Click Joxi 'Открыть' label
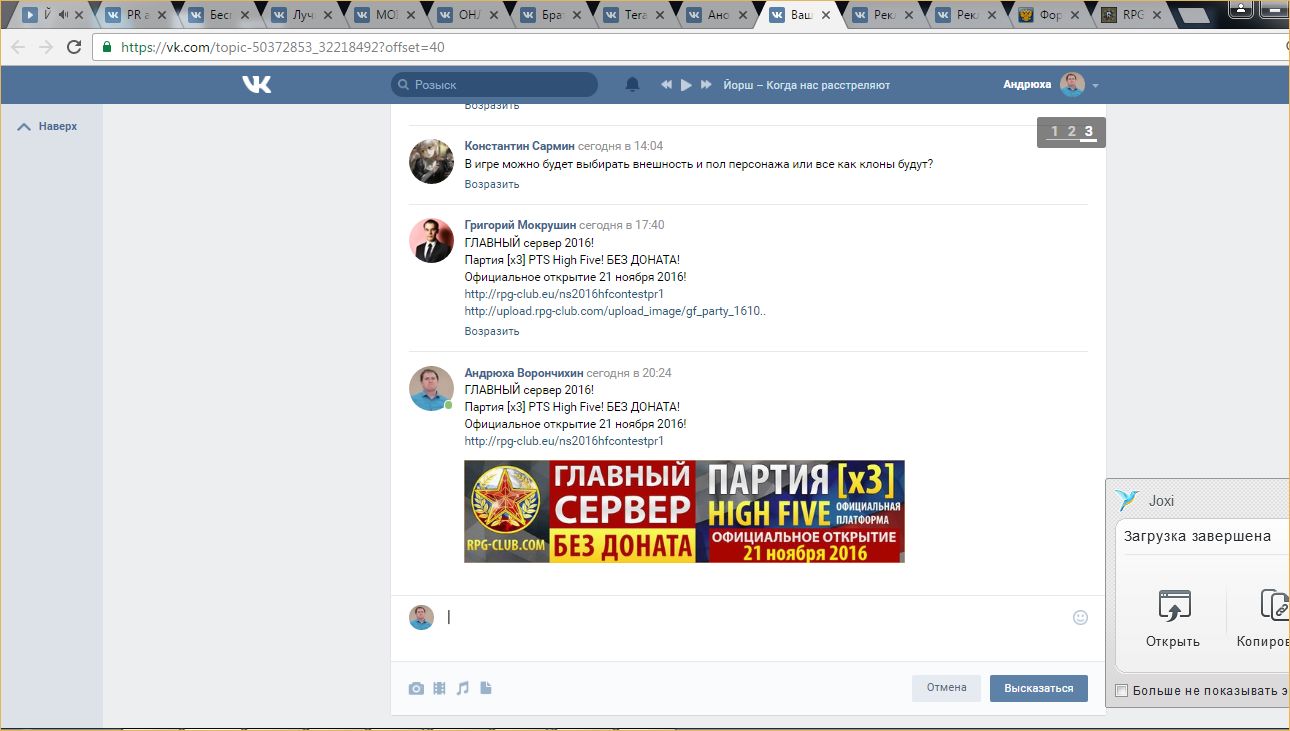The image size is (1290, 731). coord(1173,642)
